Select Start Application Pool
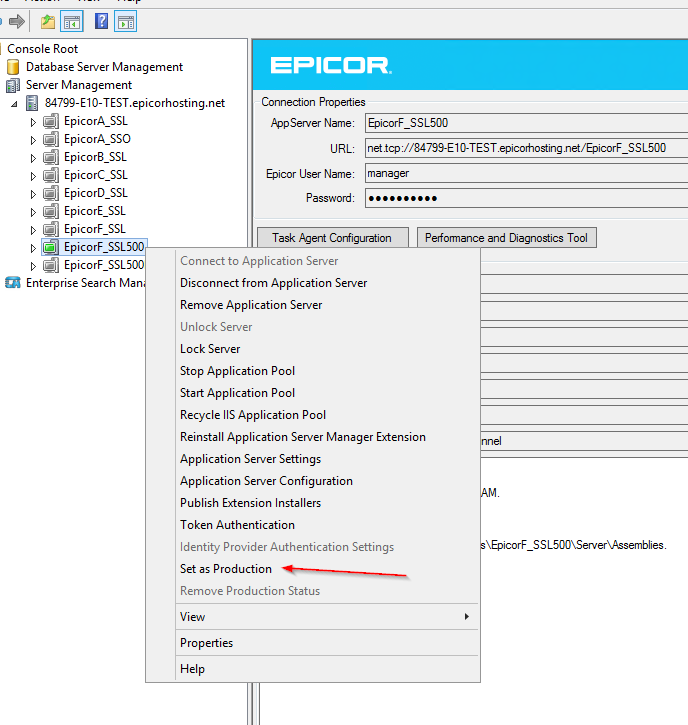This screenshot has height=725, width=688. (237, 393)
